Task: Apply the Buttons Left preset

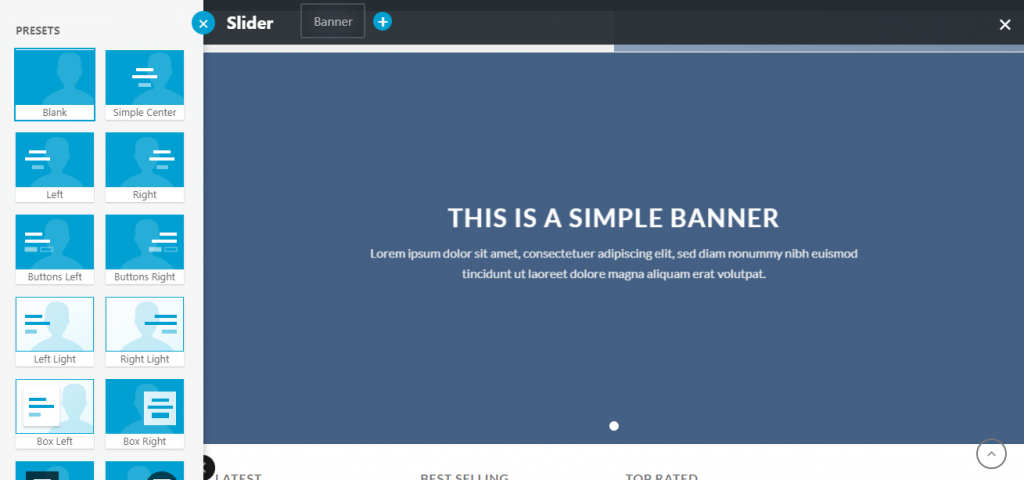Action: 55,249
